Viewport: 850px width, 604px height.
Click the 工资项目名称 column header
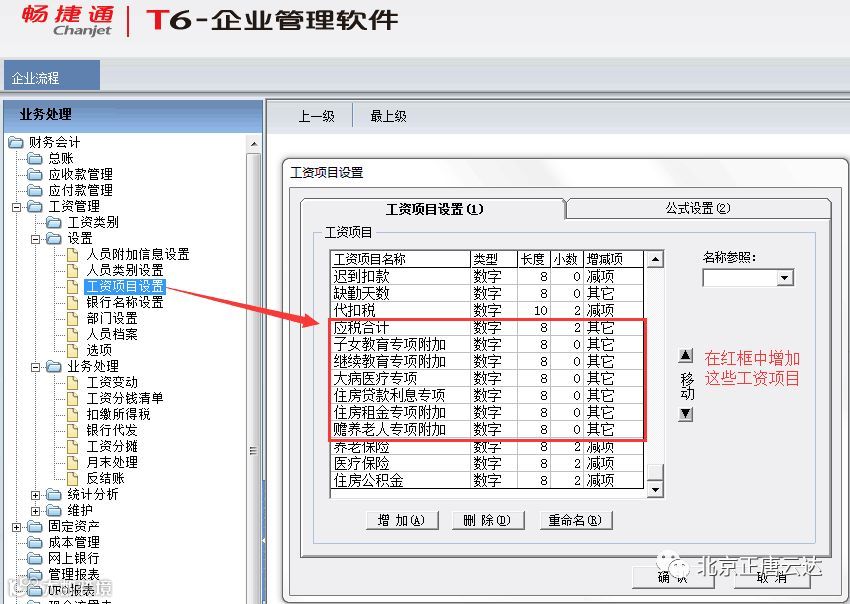coord(400,259)
